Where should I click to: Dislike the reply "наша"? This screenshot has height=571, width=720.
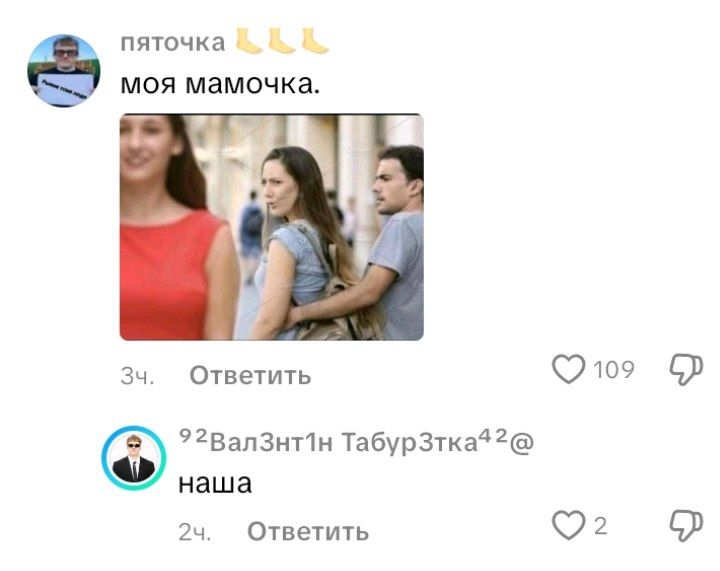click(686, 526)
